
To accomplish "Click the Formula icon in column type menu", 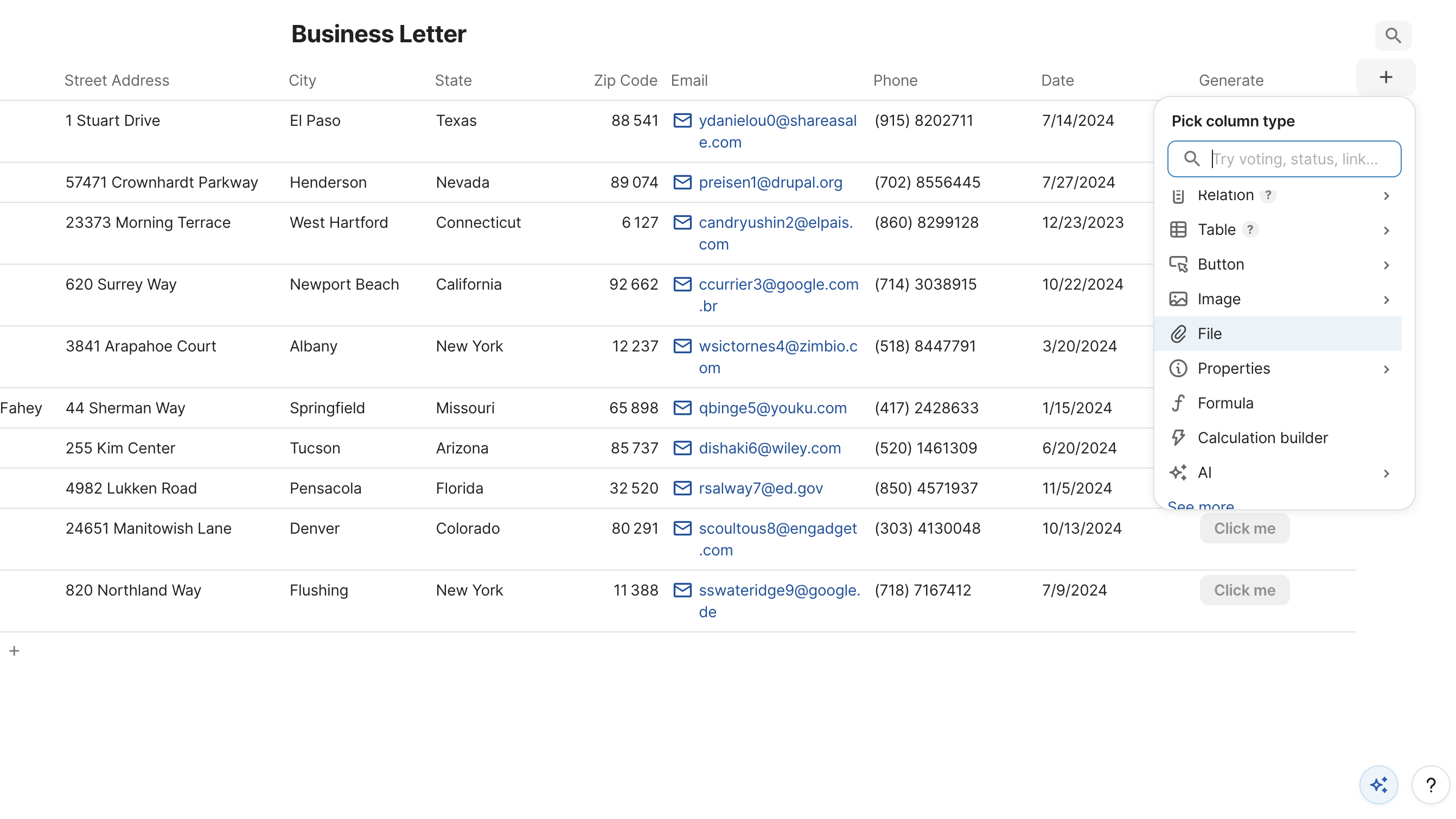I will (1178, 402).
